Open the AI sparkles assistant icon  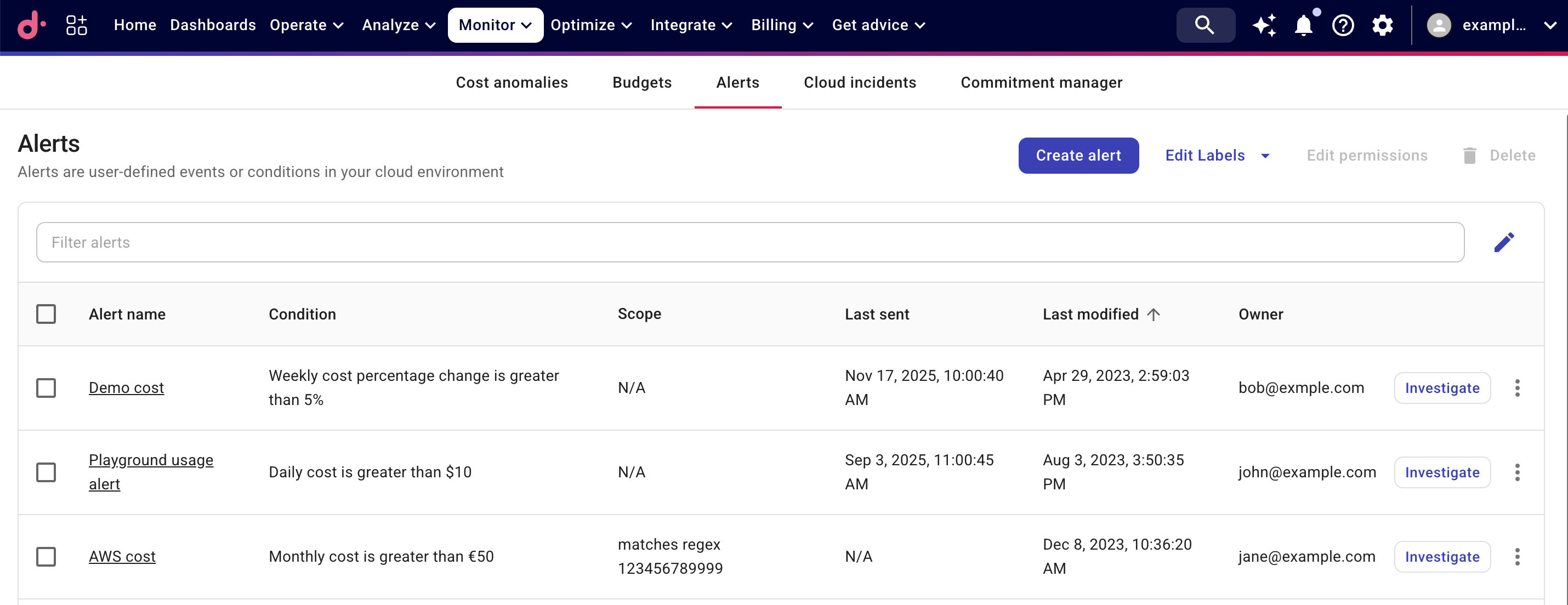(1264, 25)
